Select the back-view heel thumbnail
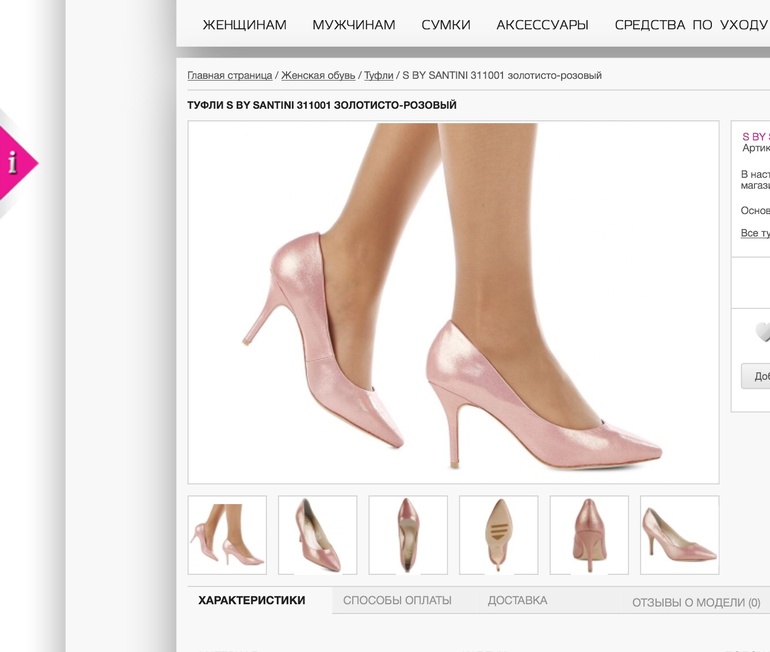Viewport: 770px width, 652px height. 589,535
